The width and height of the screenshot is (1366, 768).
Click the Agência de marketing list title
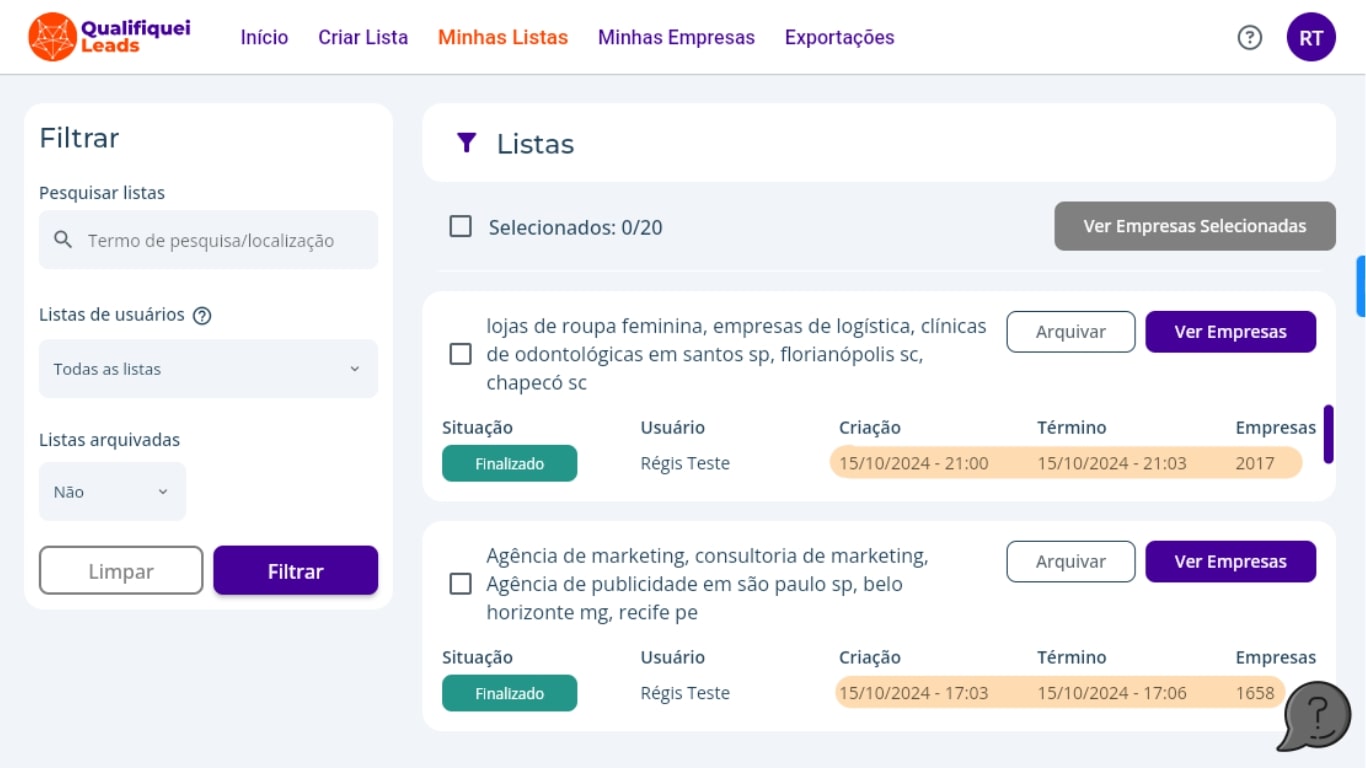coord(707,584)
